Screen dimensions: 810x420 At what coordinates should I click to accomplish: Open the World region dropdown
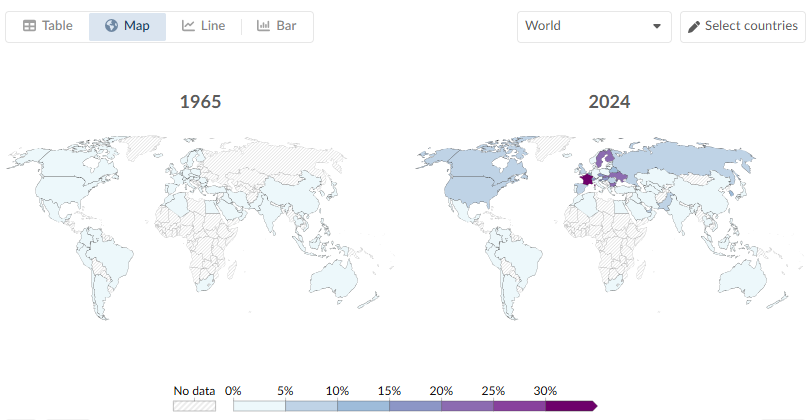(593, 26)
